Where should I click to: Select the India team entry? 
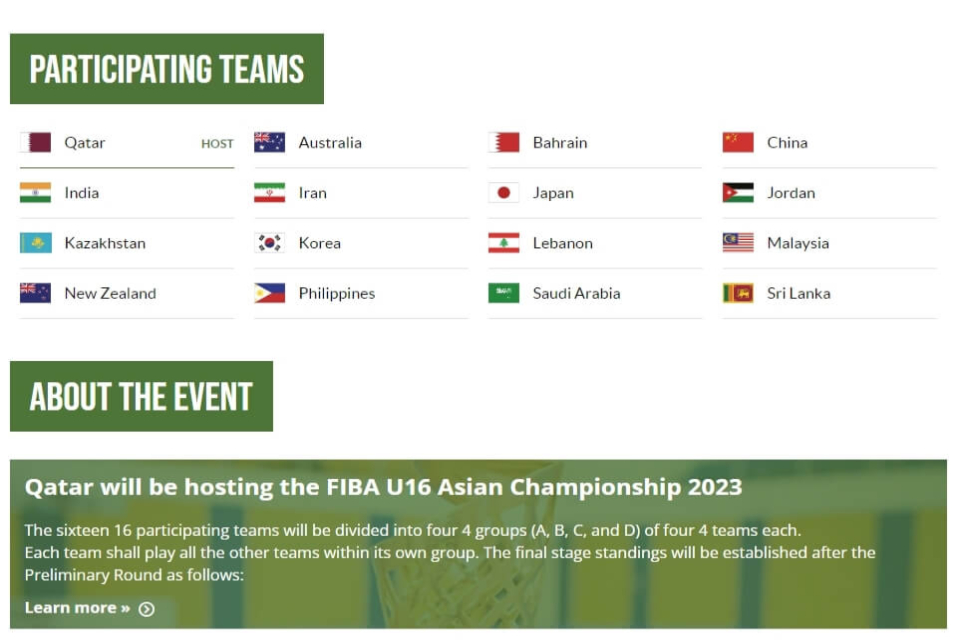click(127, 193)
